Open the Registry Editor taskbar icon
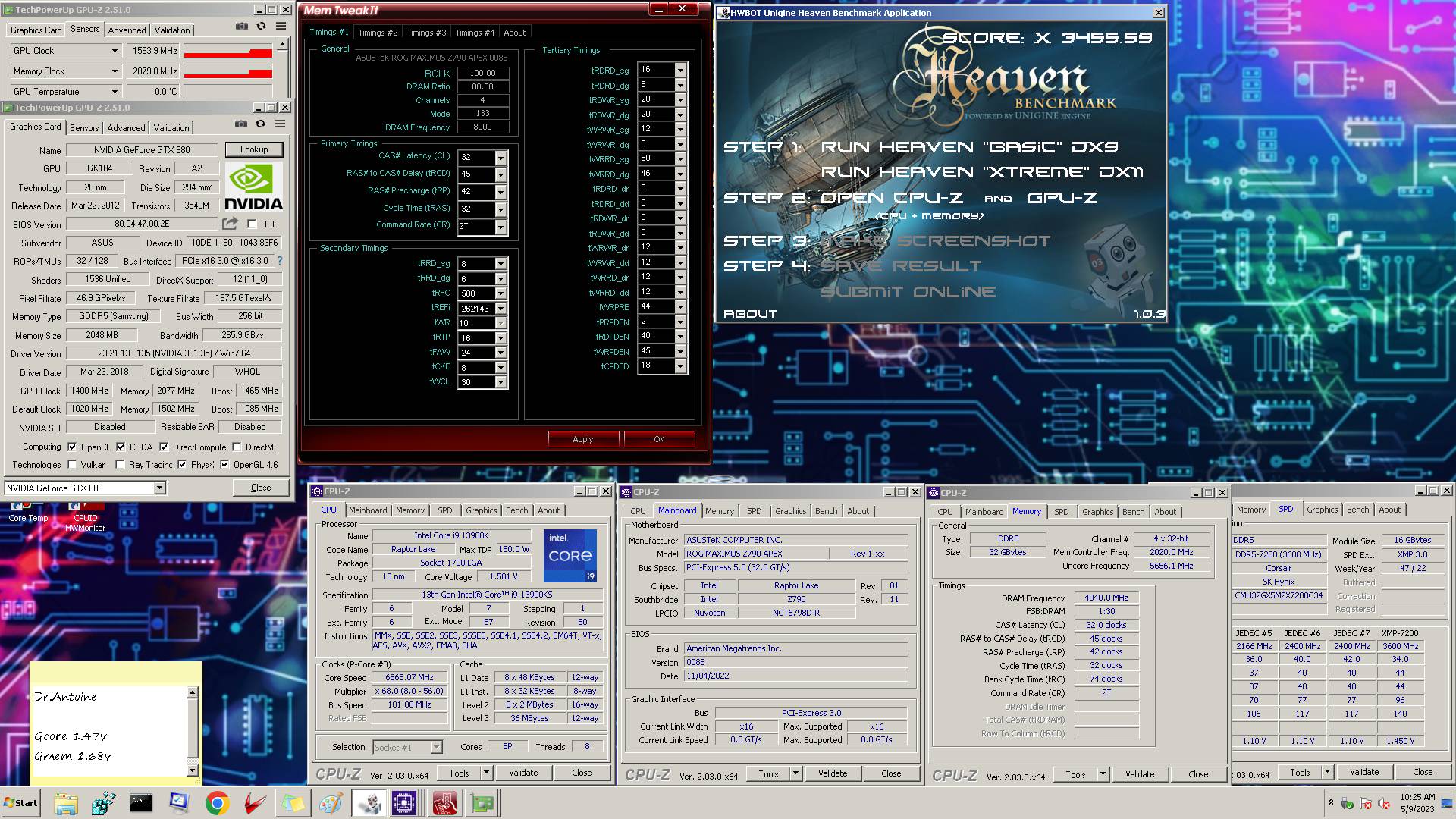 coord(103,803)
